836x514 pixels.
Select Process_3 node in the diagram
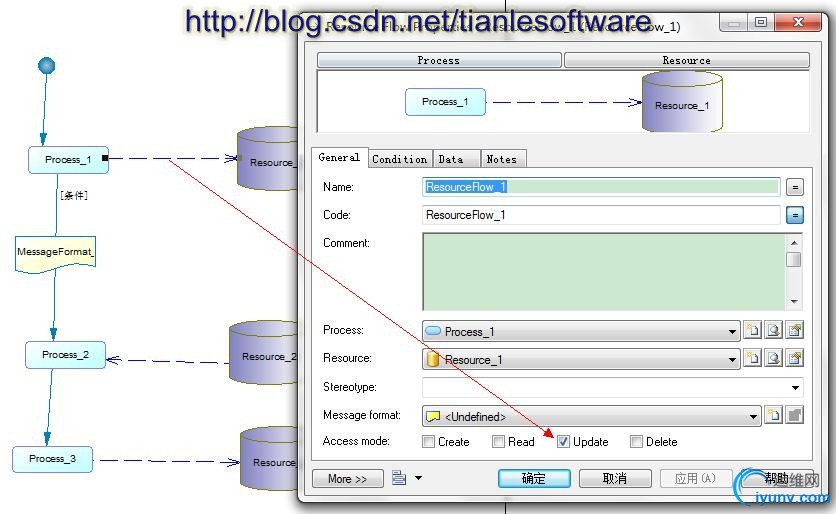53,459
